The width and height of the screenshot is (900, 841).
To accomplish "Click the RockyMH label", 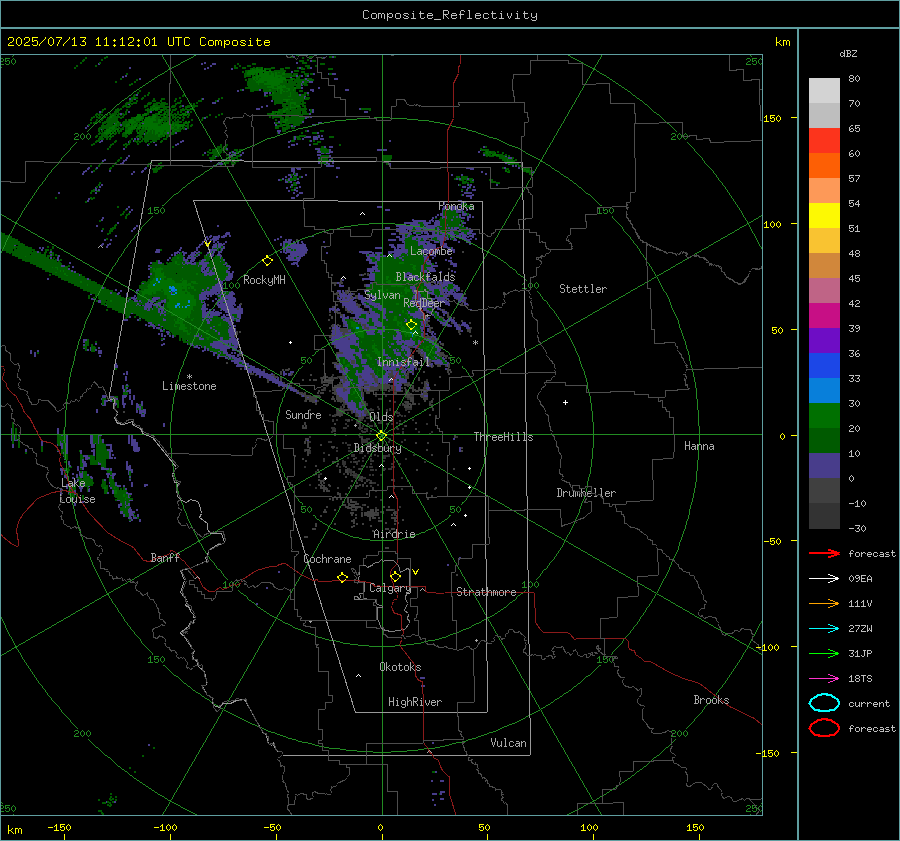I will coord(264,280).
